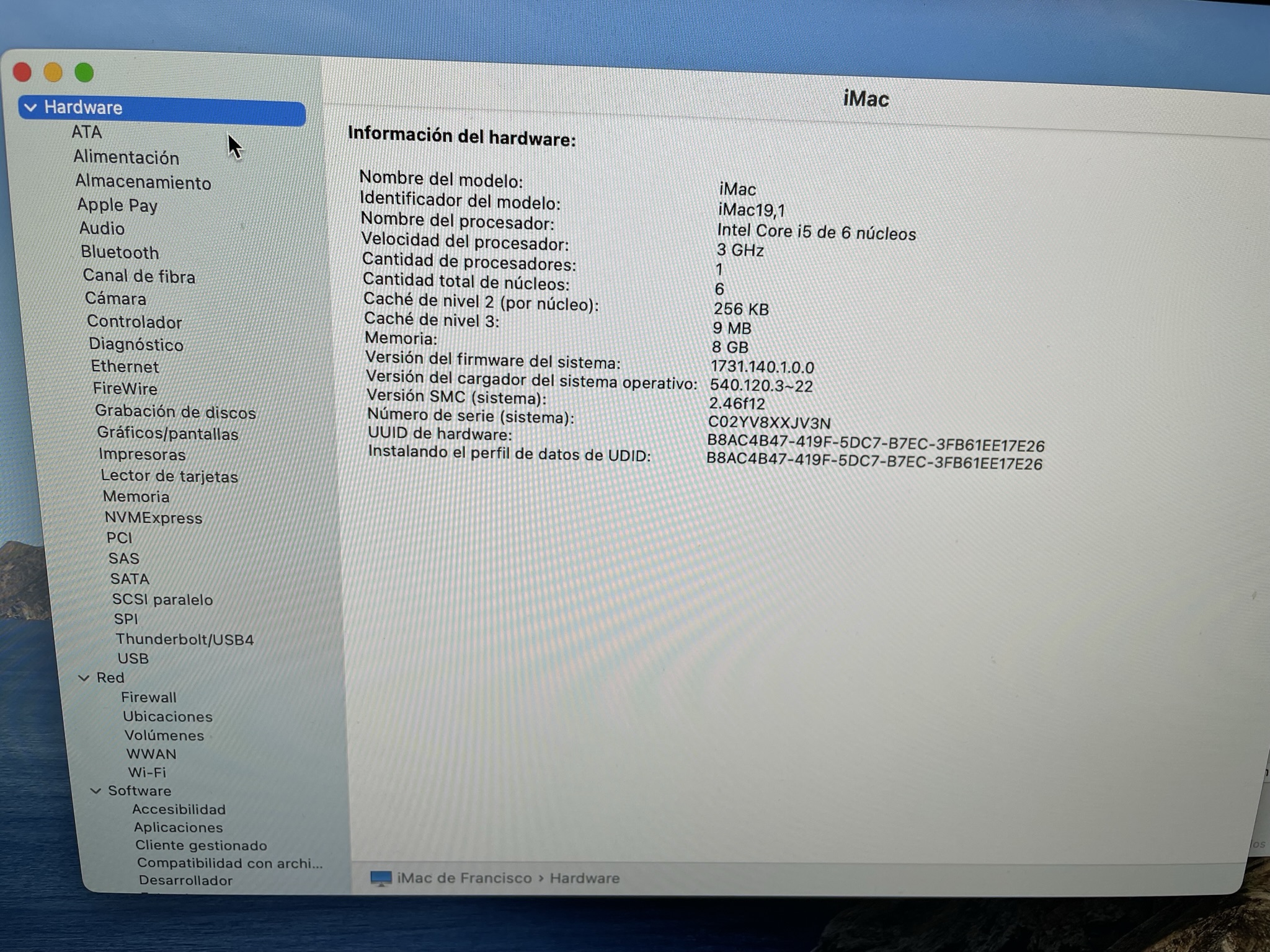
Task: Open the Impresoras entry
Action: [142, 454]
